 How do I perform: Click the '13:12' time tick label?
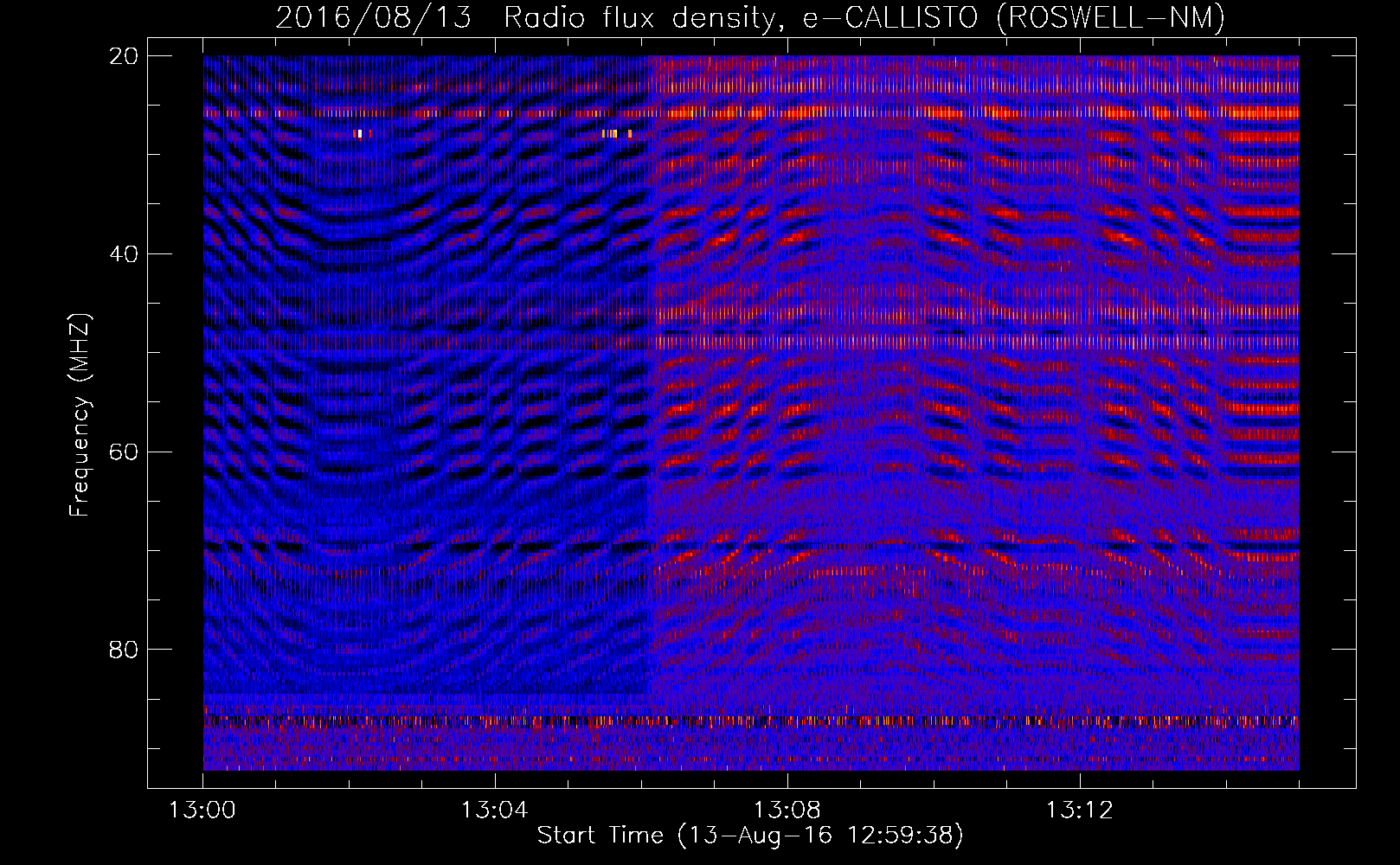tap(1080, 811)
